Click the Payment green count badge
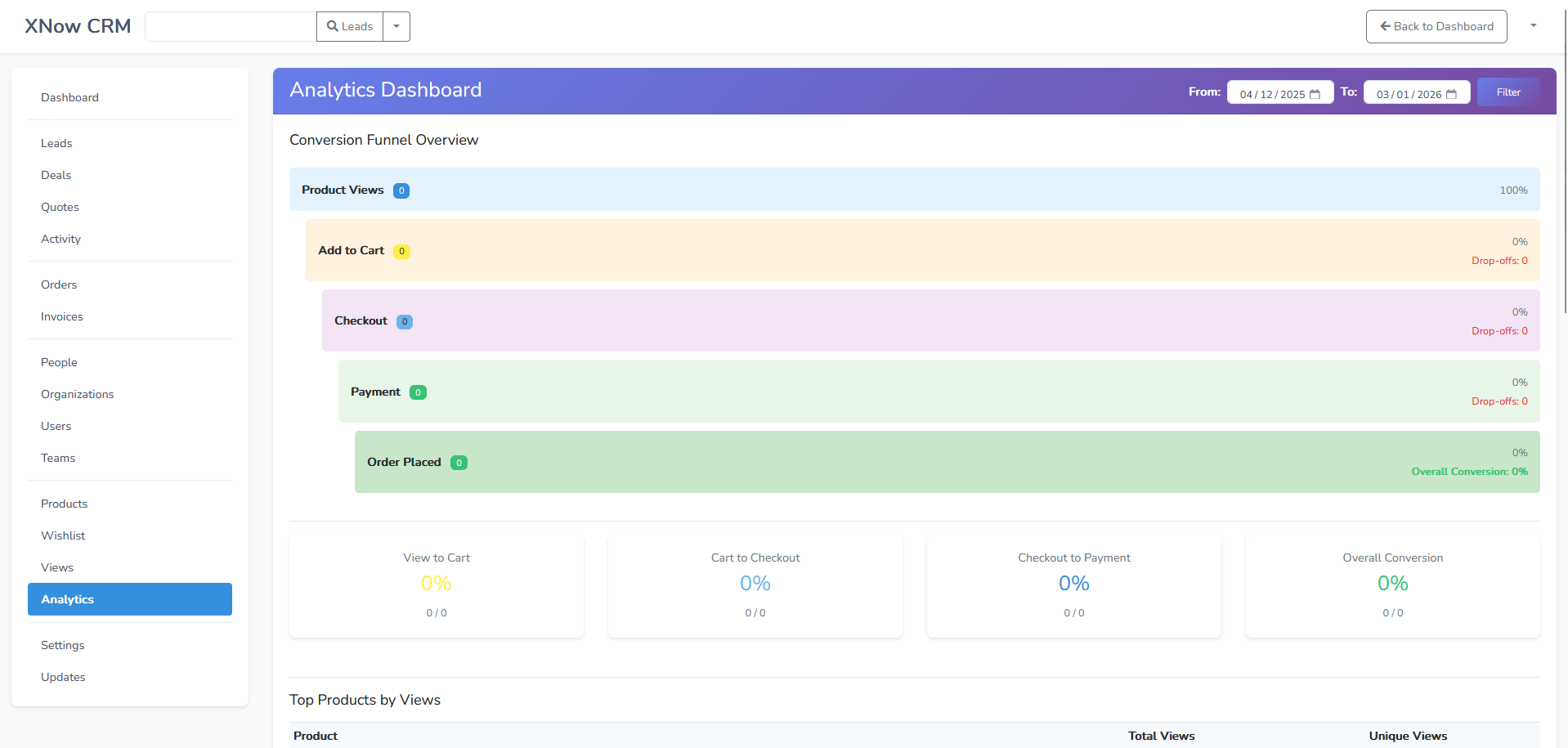Screen dimensions: 1568x748 click(418, 392)
